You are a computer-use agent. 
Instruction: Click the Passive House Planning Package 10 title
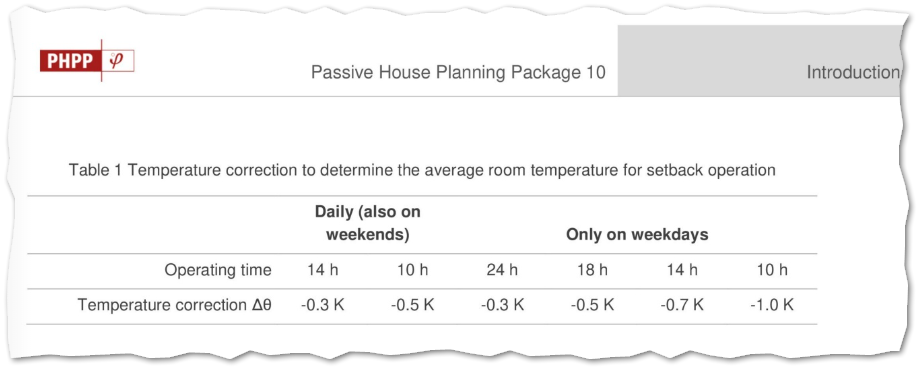pos(458,73)
